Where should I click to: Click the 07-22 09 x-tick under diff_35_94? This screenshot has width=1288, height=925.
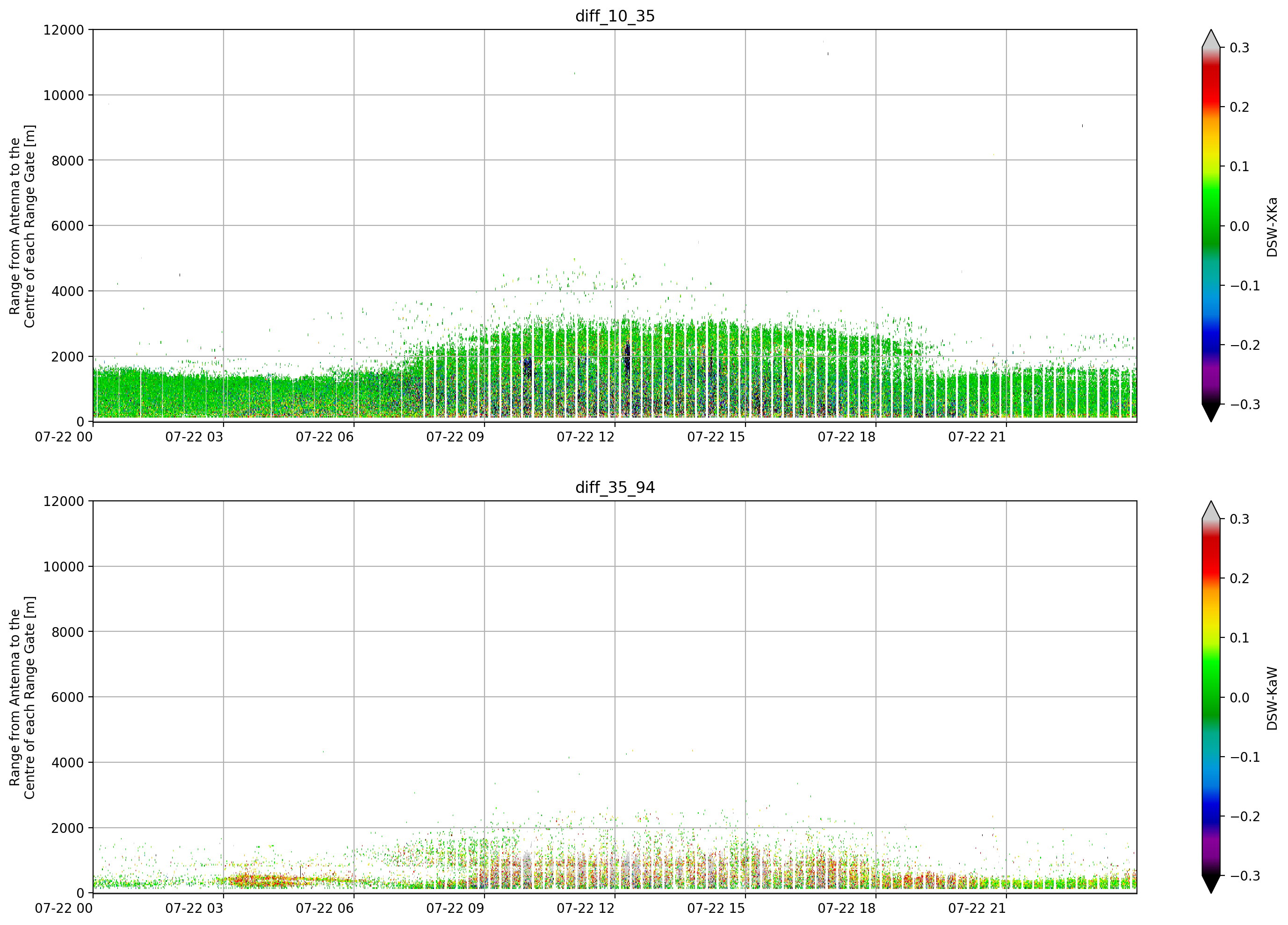pos(456,908)
